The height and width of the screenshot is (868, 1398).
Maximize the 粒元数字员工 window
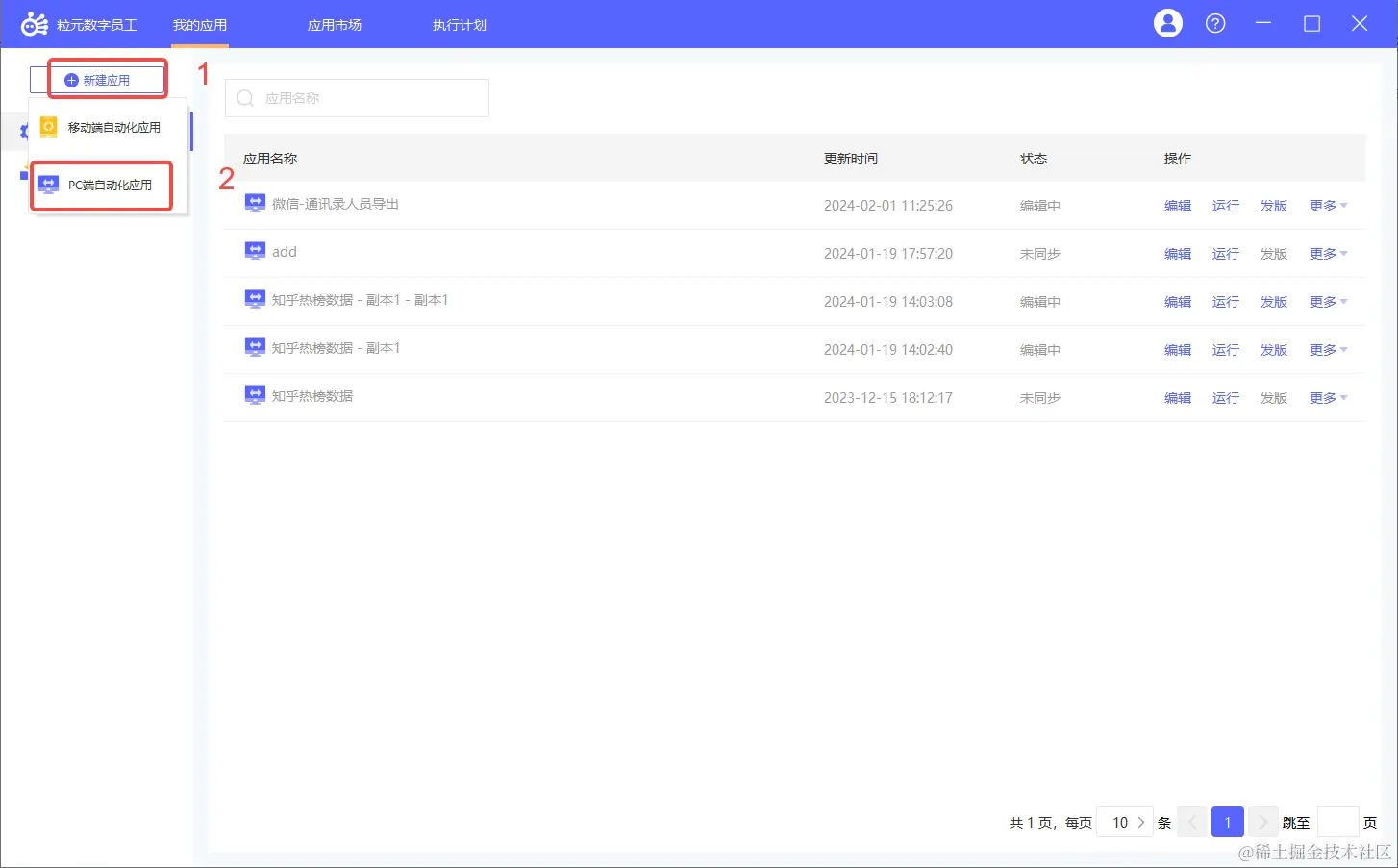[1311, 23]
